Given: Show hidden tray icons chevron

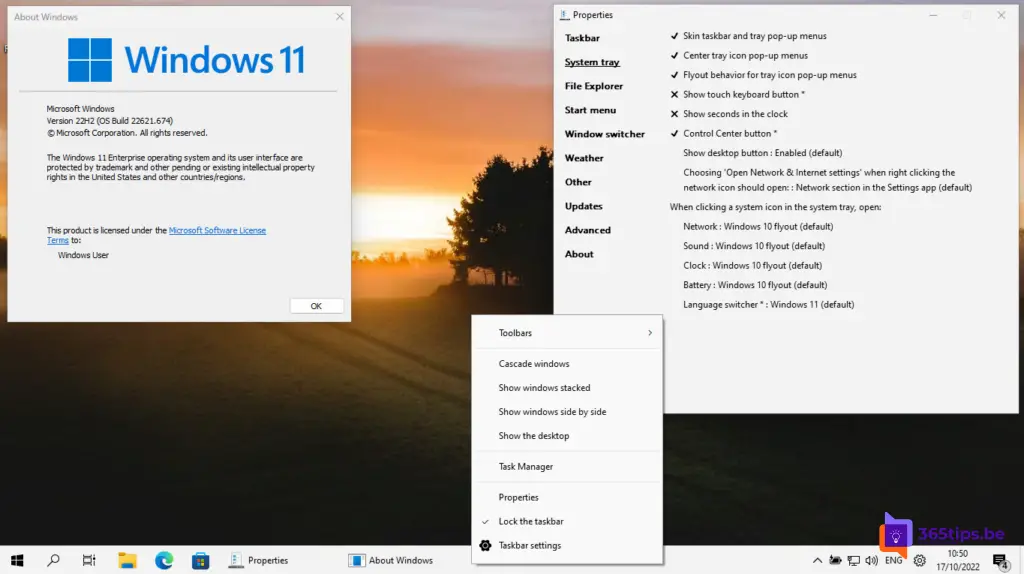Looking at the screenshot, I should 817,561.
